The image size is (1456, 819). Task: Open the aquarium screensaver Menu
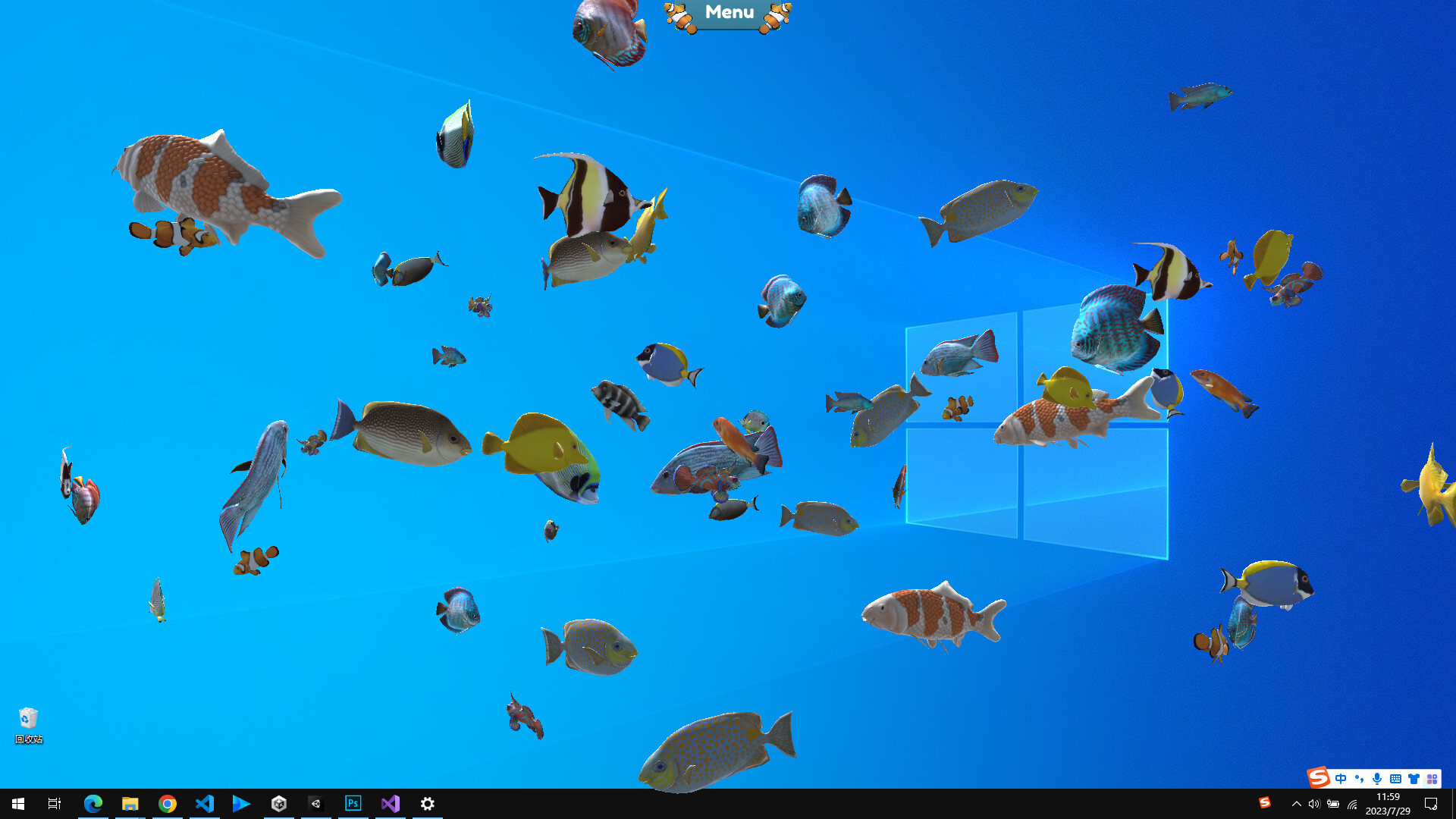(727, 12)
